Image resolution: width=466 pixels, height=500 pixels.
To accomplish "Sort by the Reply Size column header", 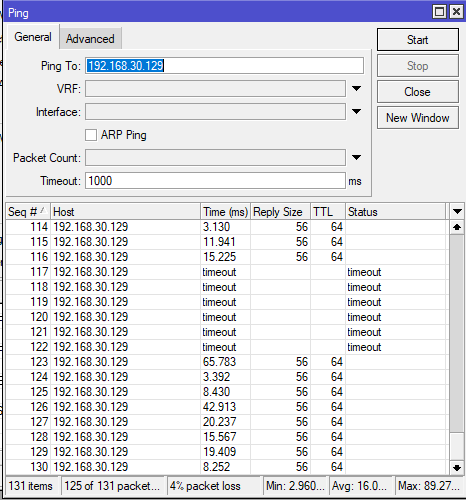I will (280, 212).
